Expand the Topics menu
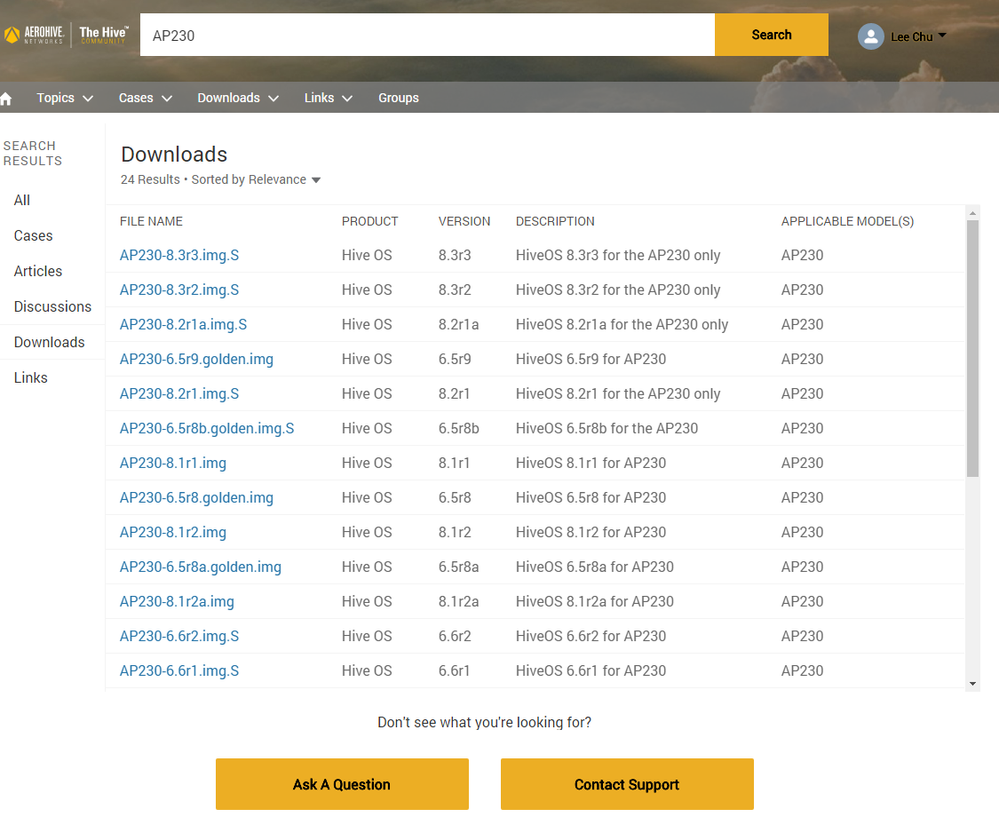This screenshot has width=999, height=833. pos(65,98)
